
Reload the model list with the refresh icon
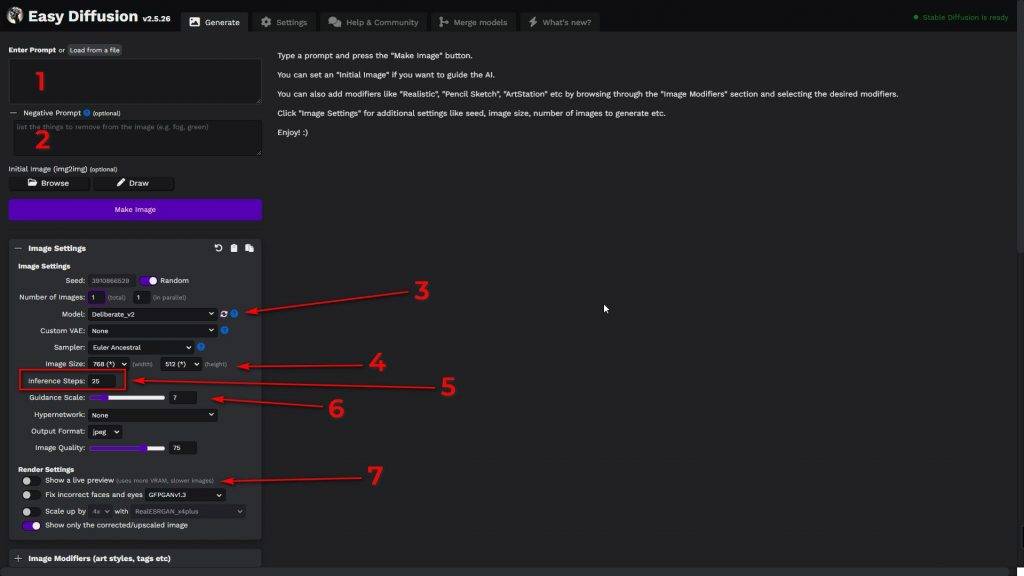tap(224, 314)
